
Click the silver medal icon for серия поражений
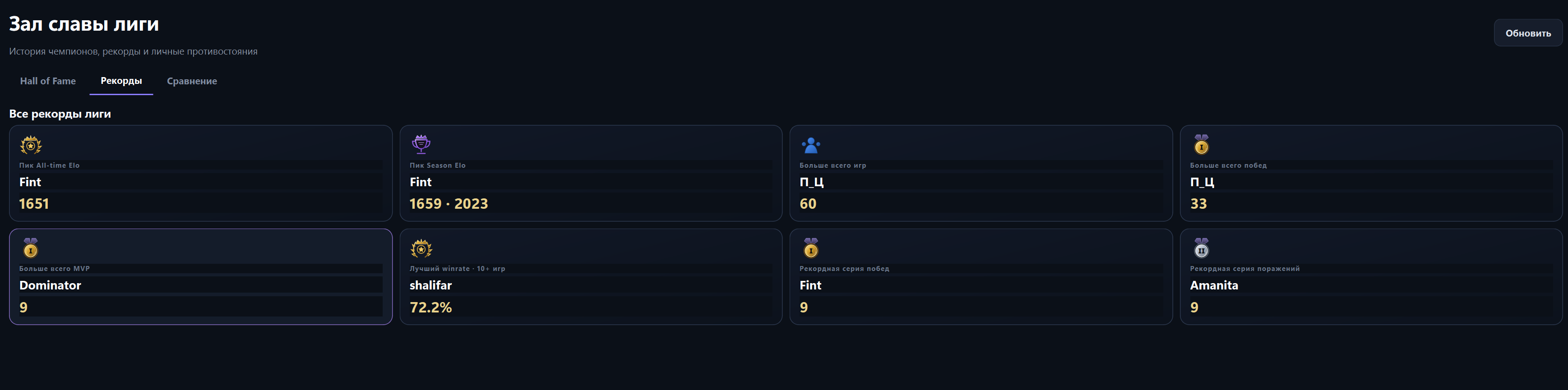[1201, 248]
